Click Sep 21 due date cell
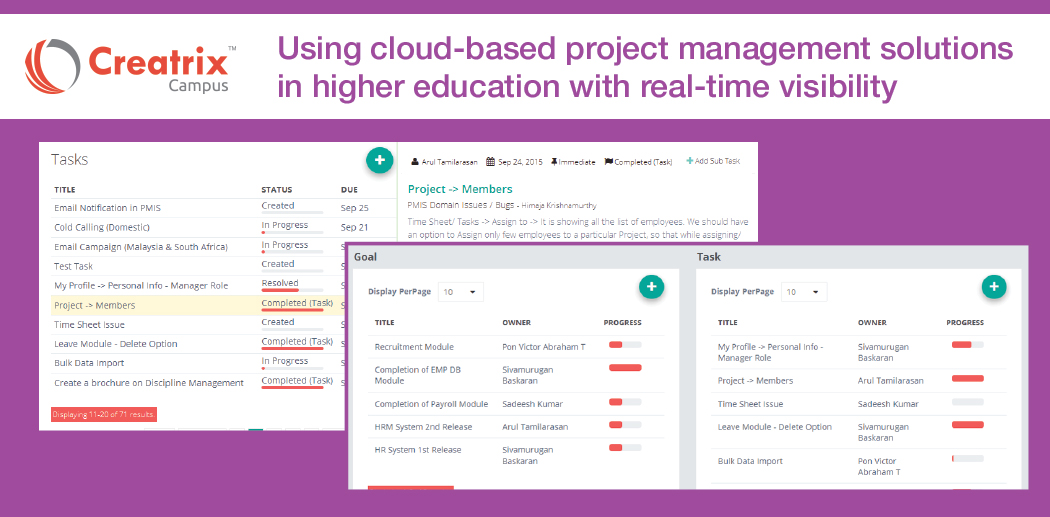Image resolution: width=1050 pixels, height=517 pixels. 354,227
